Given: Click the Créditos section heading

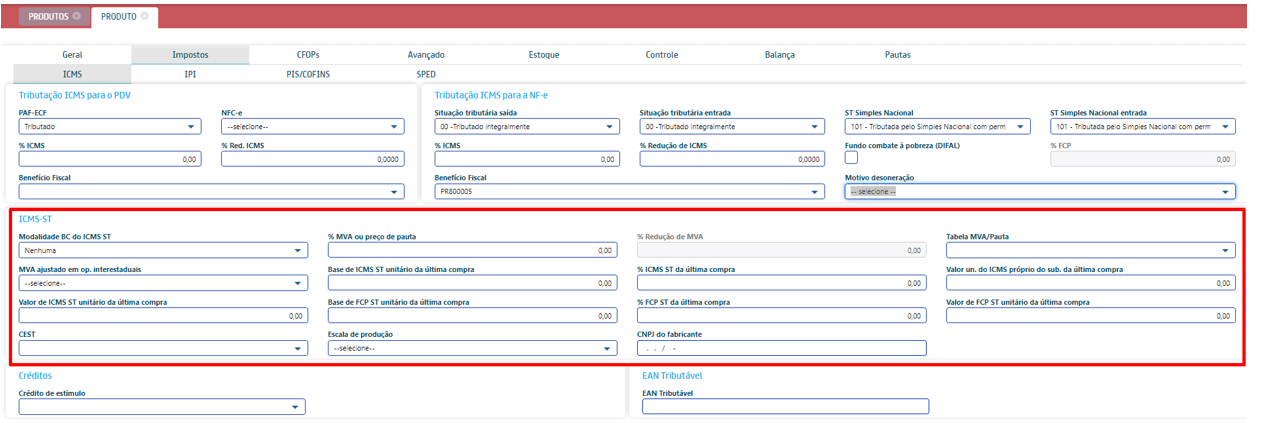Looking at the screenshot, I should pos(36,375).
